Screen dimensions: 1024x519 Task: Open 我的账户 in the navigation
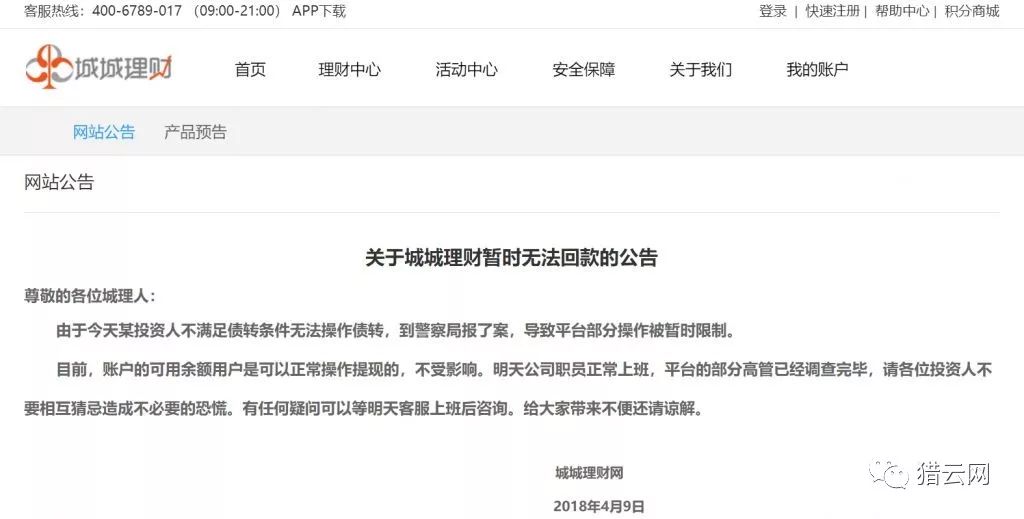[x=818, y=69]
